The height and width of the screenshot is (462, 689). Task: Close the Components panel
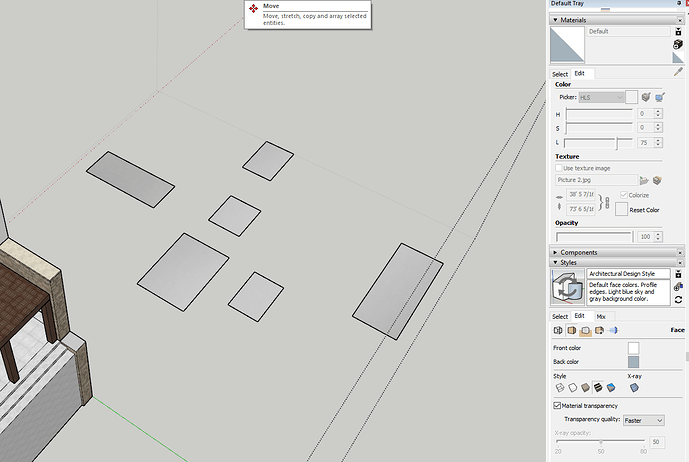680,252
